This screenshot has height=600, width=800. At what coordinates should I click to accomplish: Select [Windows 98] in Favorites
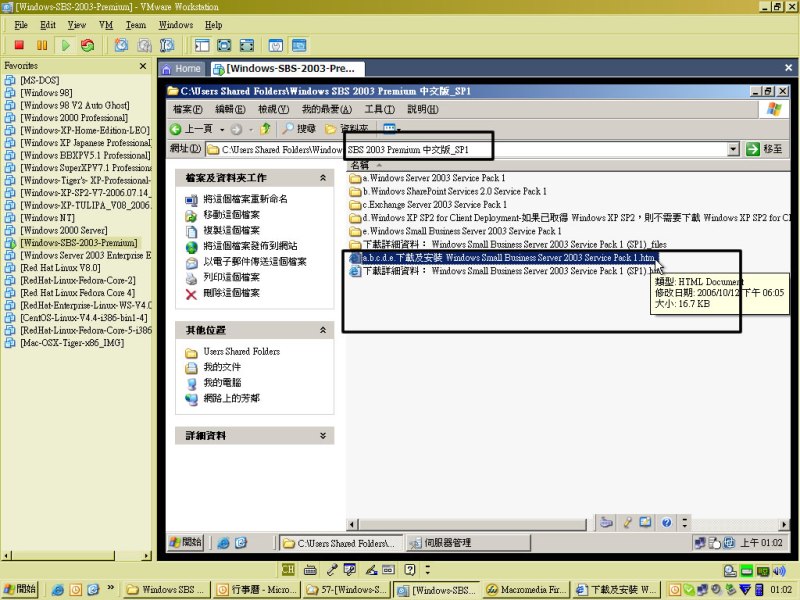pyautogui.click(x=46, y=93)
